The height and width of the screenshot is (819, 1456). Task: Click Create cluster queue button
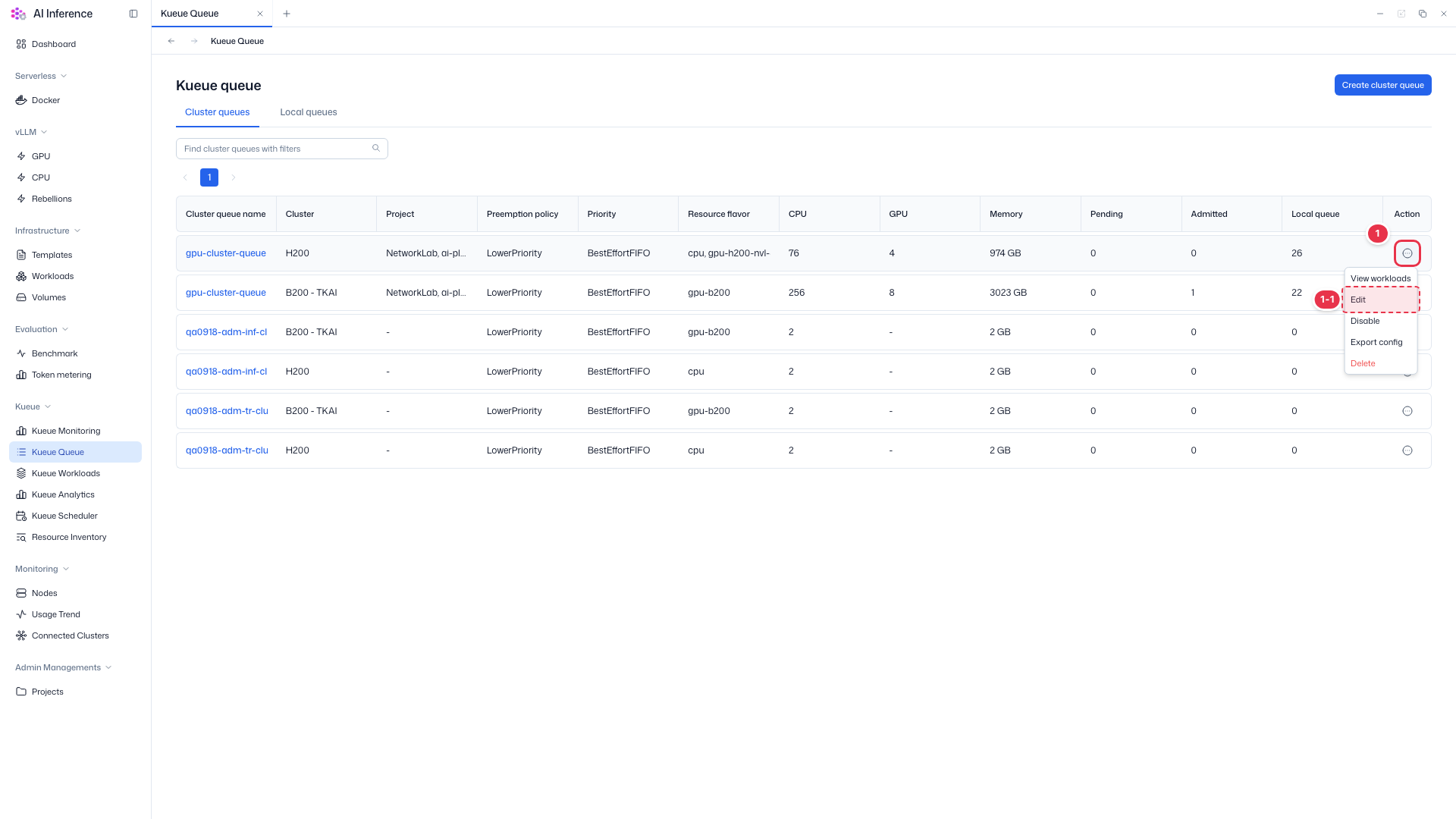tap(1382, 85)
